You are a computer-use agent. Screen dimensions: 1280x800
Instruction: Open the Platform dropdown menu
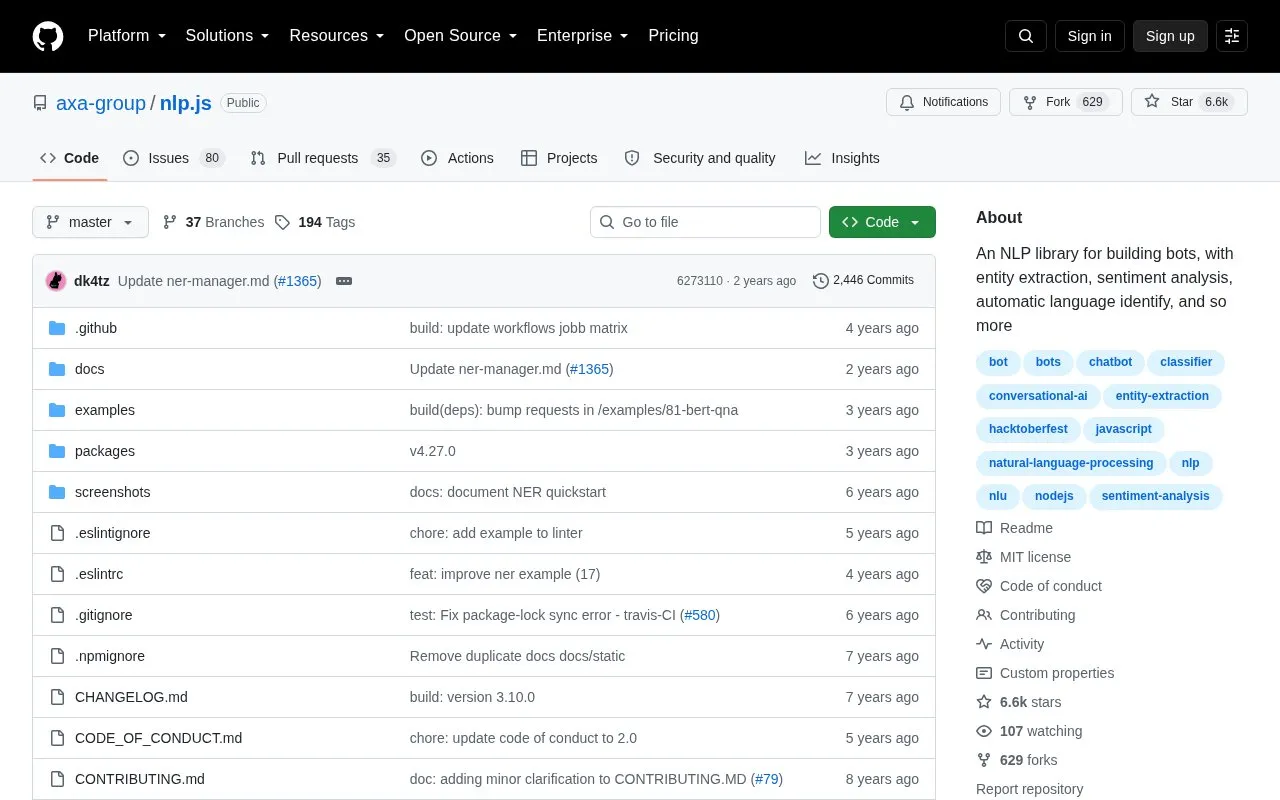click(x=127, y=36)
